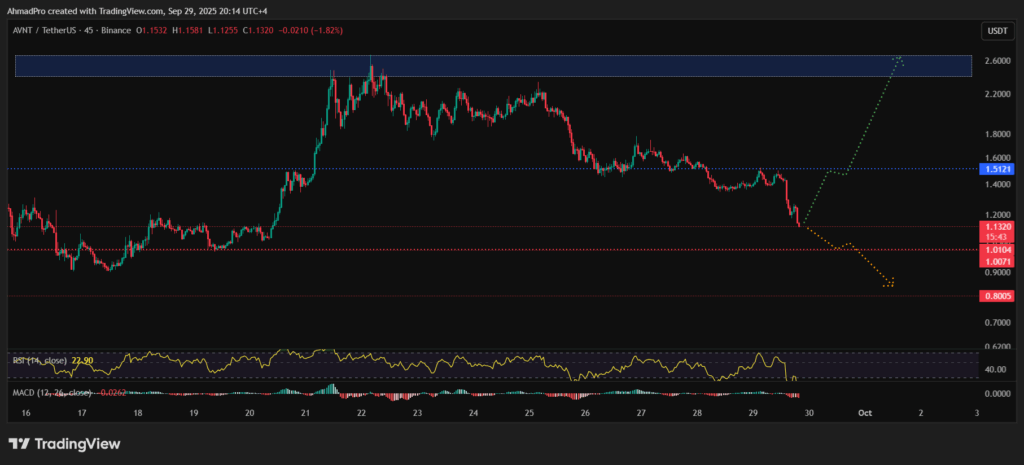This screenshot has height=465, width=1024.
Task: Click the green projection arrow tip
Action: [900, 58]
